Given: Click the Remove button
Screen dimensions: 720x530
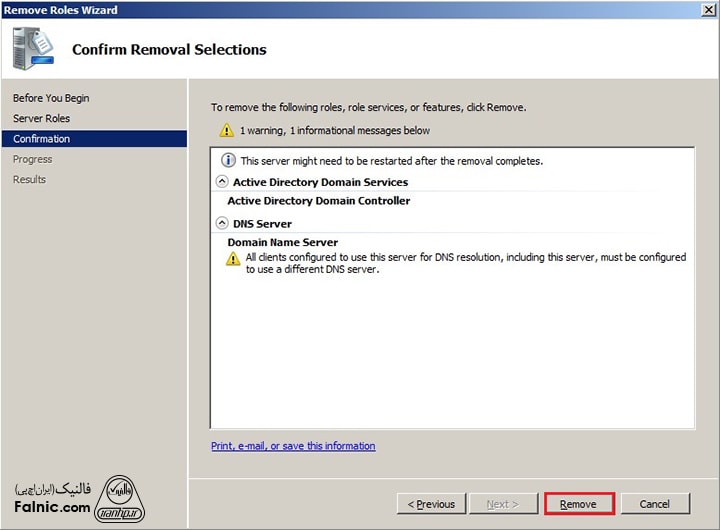Looking at the screenshot, I should pyautogui.click(x=578, y=504).
